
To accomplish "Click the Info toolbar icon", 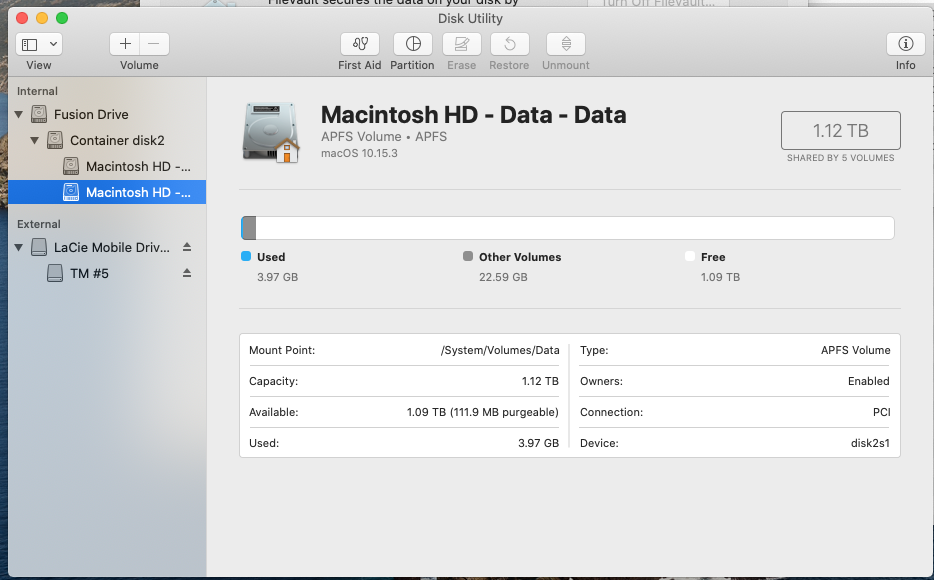I will 905,44.
